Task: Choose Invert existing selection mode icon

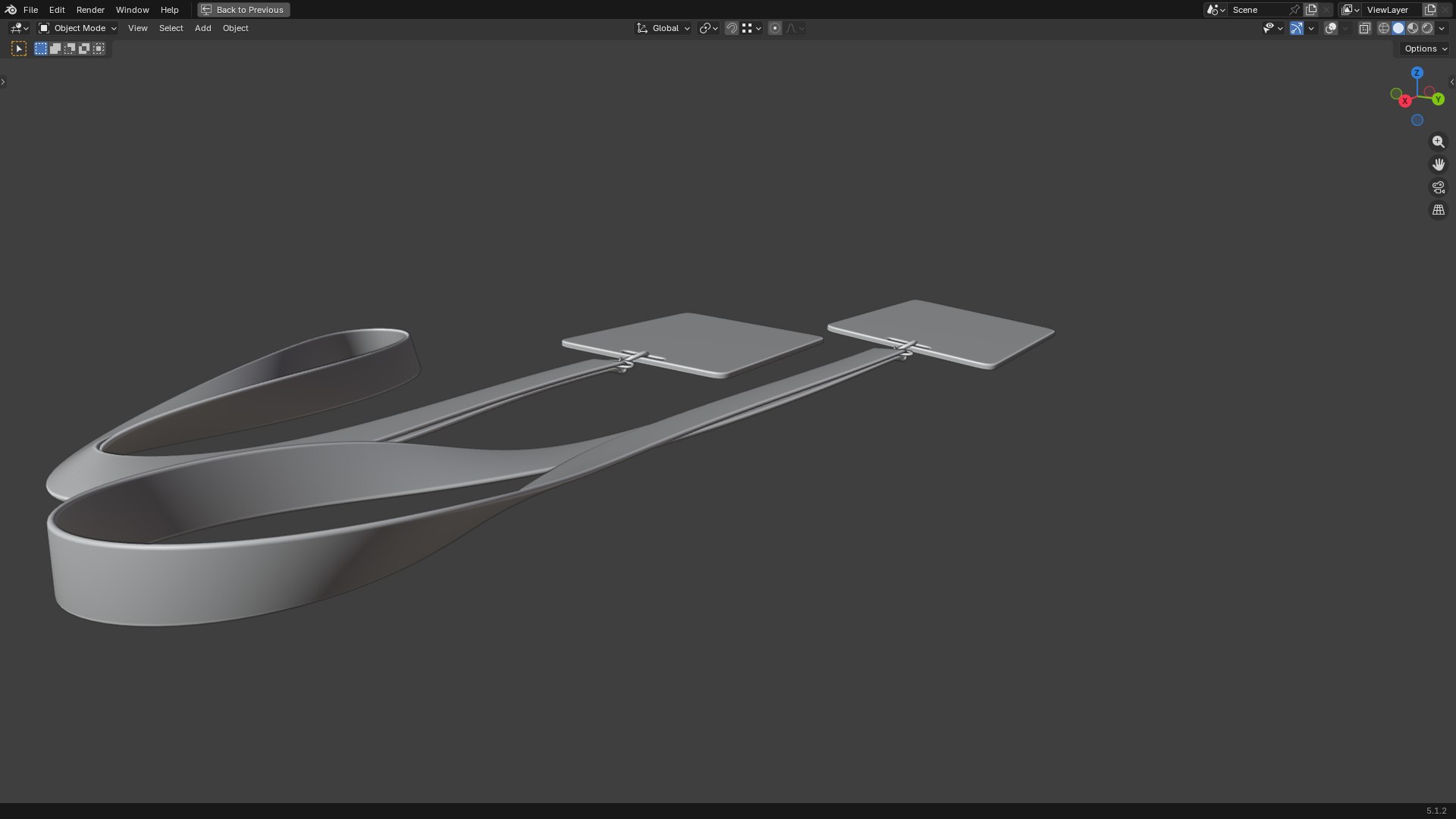Action: (84, 49)
